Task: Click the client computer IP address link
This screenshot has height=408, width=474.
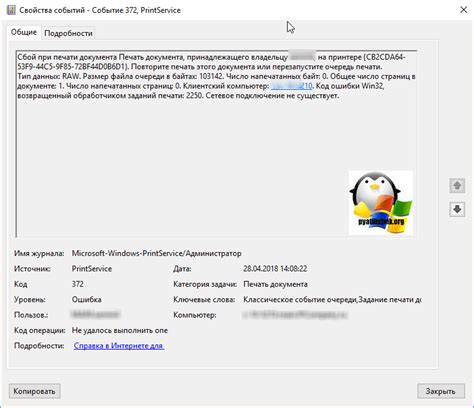Action: coord(292,86)
